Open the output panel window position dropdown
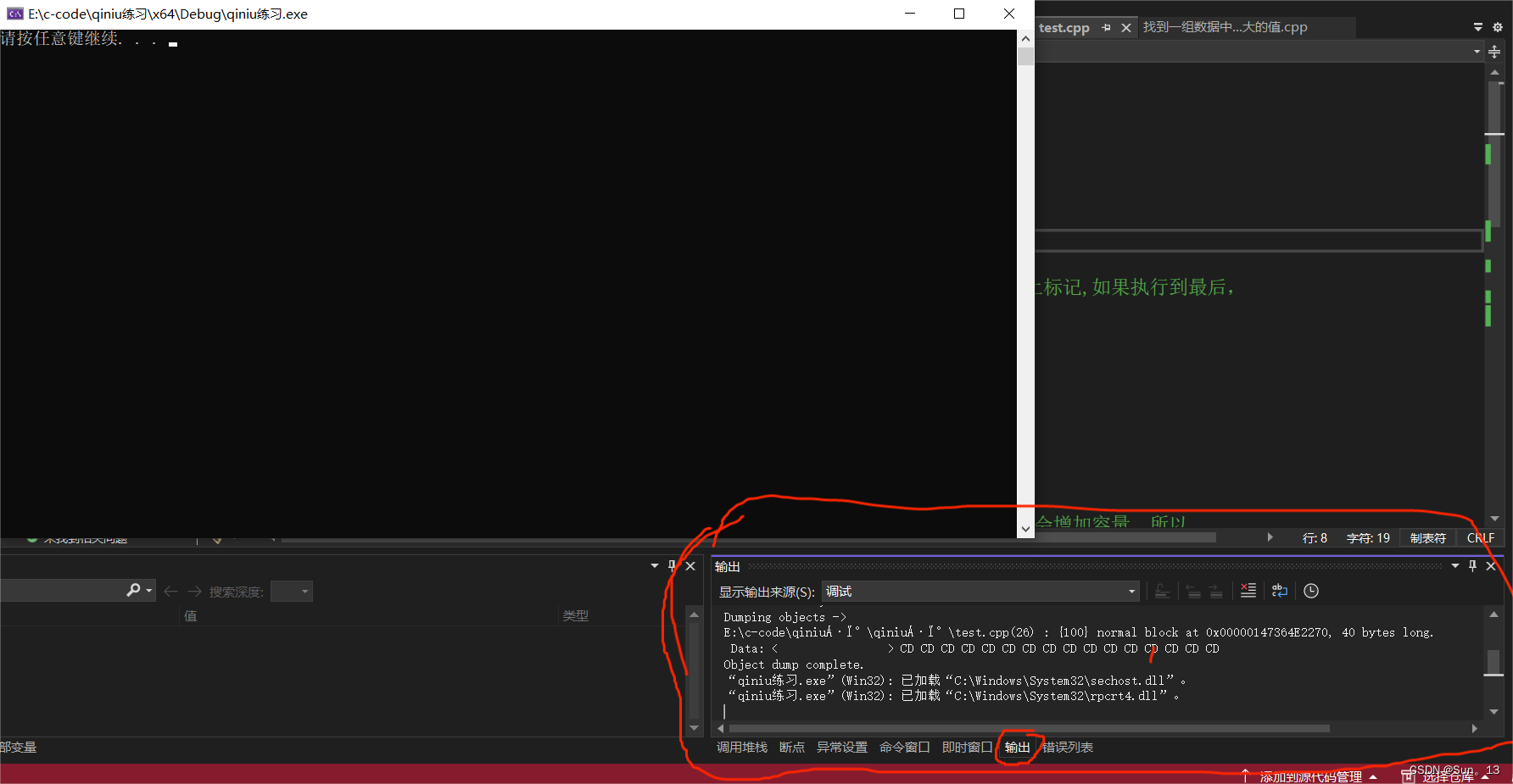The width and height of the screenshot is (1513, 784). click(x=1455, y=565)
